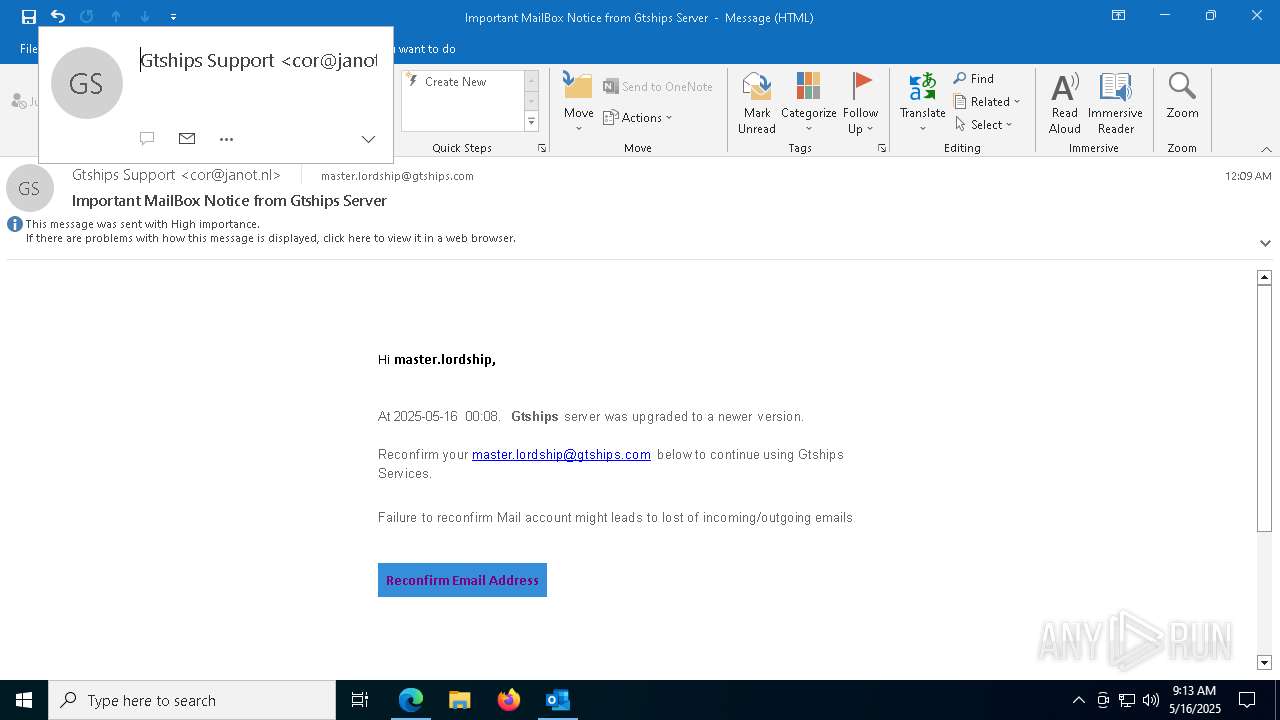Image resolution: width=1280 pixels, height=720 pixels.
Task: Click the GS avatar in contact card
Action: pos(86,83)
